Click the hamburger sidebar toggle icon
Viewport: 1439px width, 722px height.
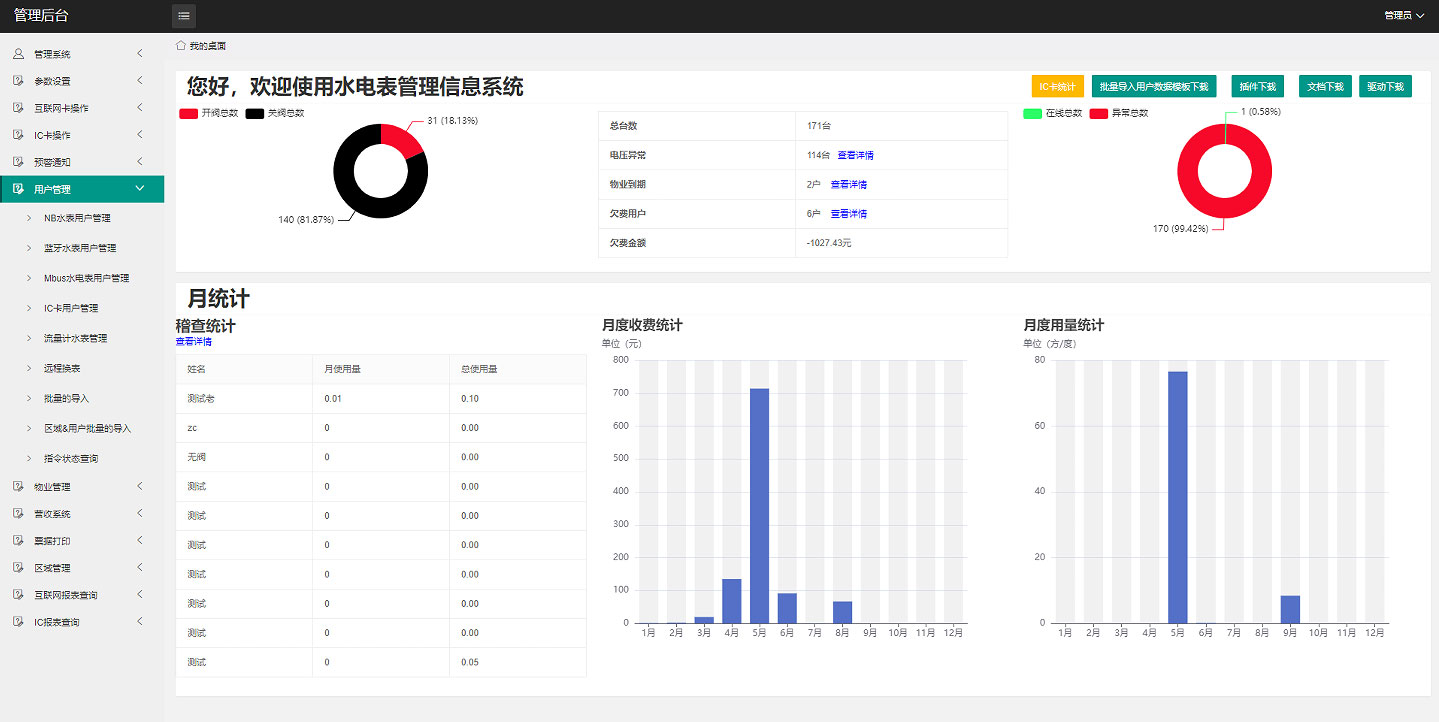pos(184,16)
